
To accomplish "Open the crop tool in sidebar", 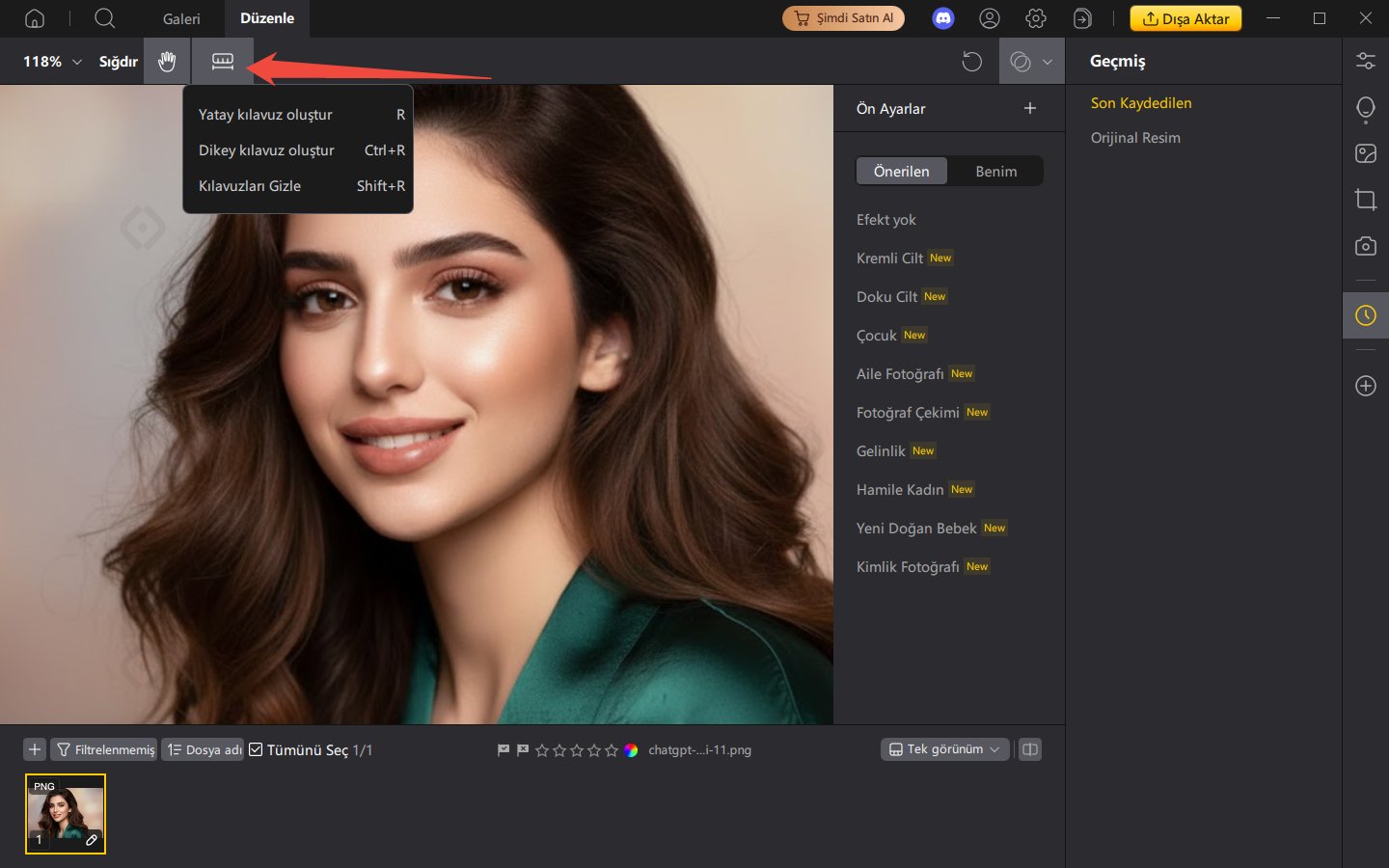I will pos(1365,200).
